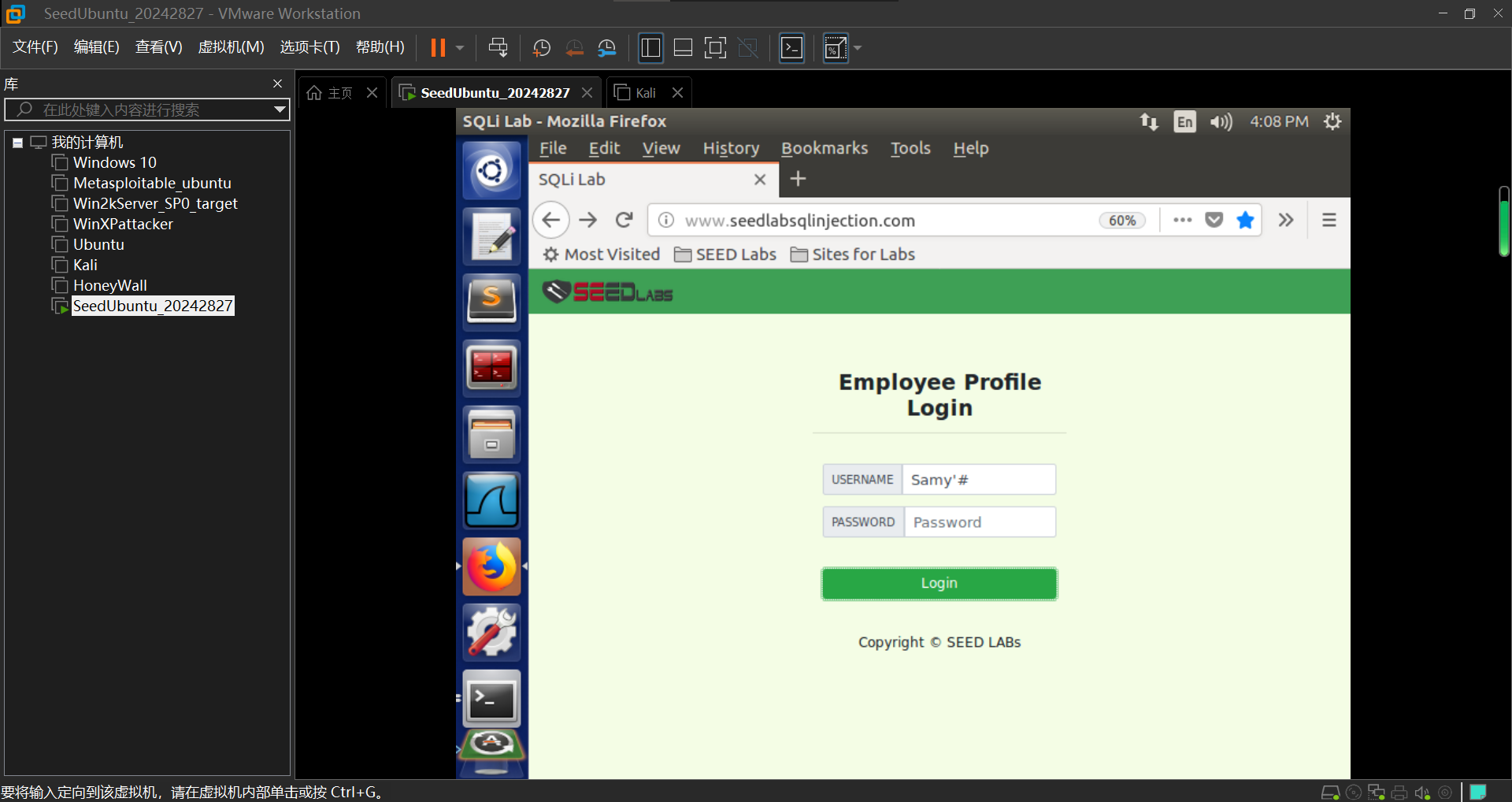
Task: Open the red Terminator terminal launcher icon
Action: (491, 369)
